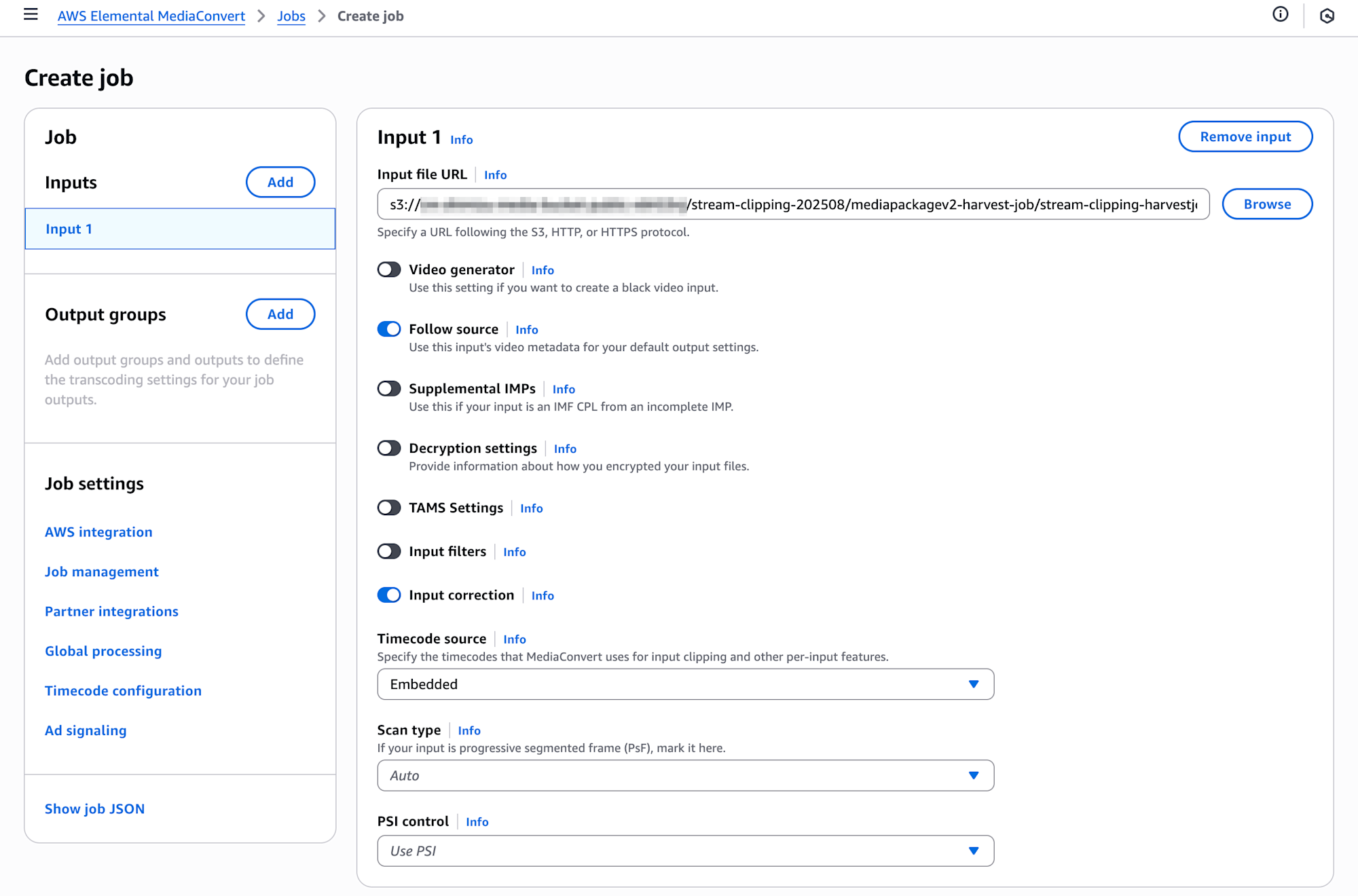
Task: Open Info link for Supplemental IMPs
Action: (x=564, y=390)
